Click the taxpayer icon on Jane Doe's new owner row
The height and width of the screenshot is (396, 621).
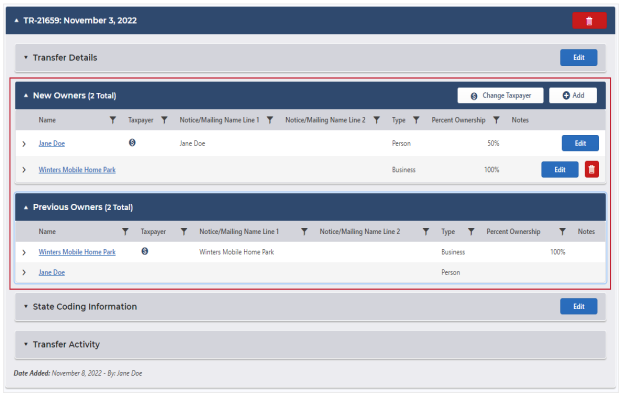tap(132, 143)
